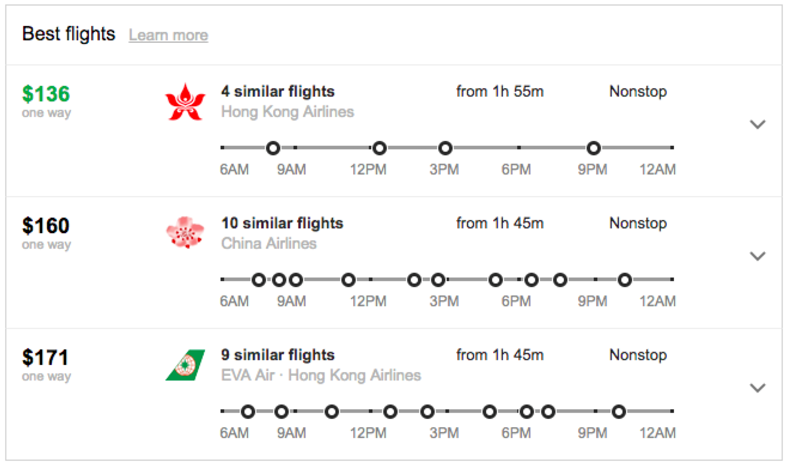Select the latest EVA Air departure marker
The height and width of the screenshot is (465, 787).
(619, 412)
